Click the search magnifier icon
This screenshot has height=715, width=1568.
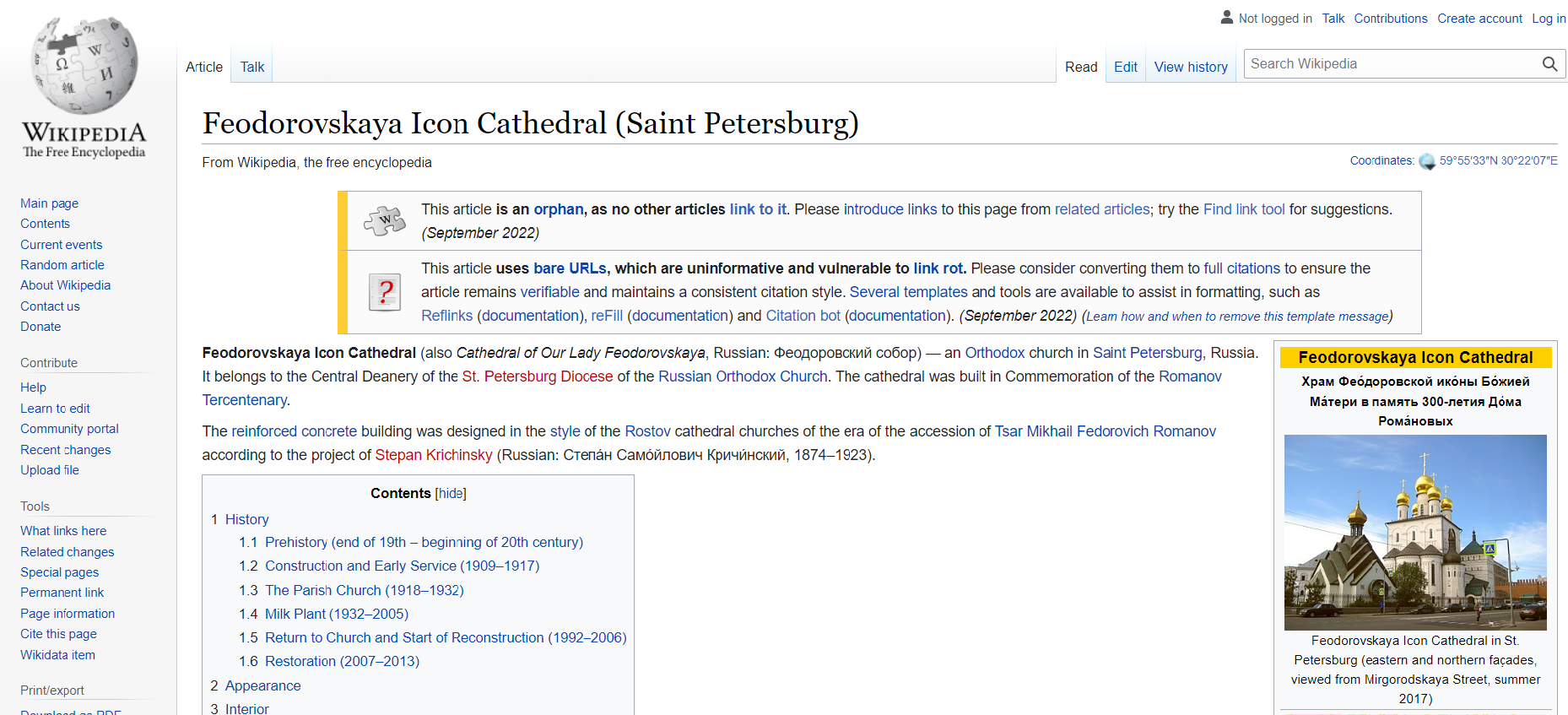coord(1549,64)
